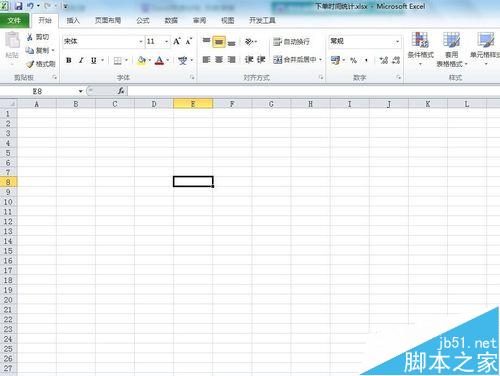Image resolution: width=500 pixels, height=376 pixels.
Task: Toggle italic formatting
Action: pyautogui.click(x=81, y=60)
